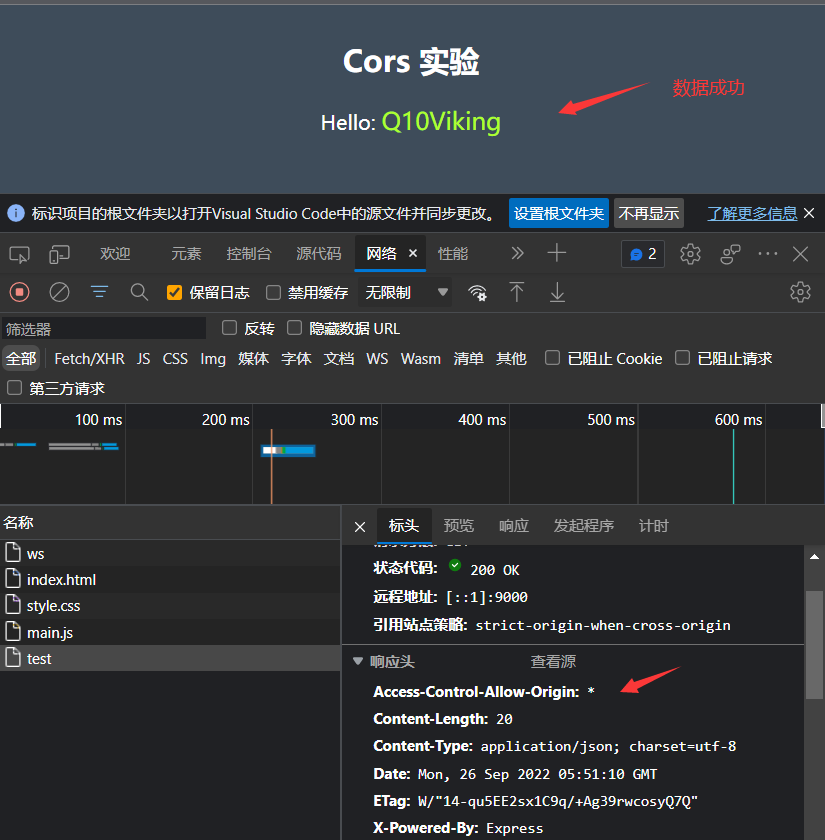Click the clear network log icon
Image resolution: width=825 pixels, height=840 pixels.
point(59,292)
